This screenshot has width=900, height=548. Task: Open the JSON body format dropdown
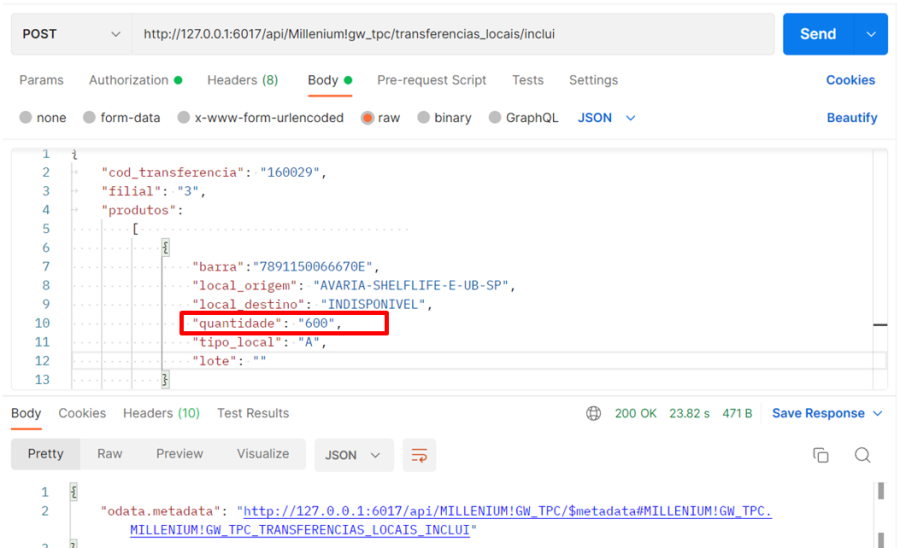607,118
